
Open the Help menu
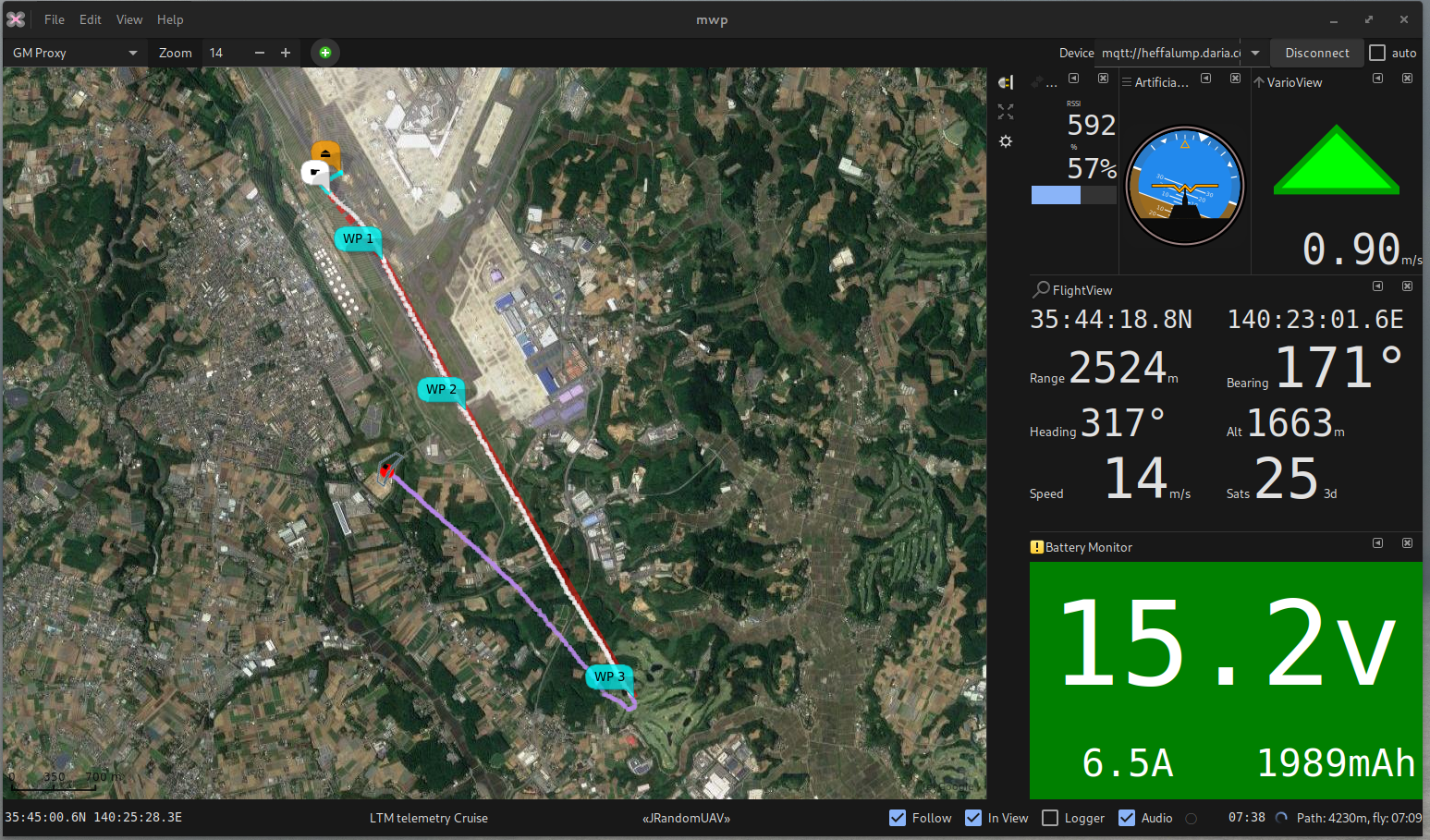[x=170, y=19]
